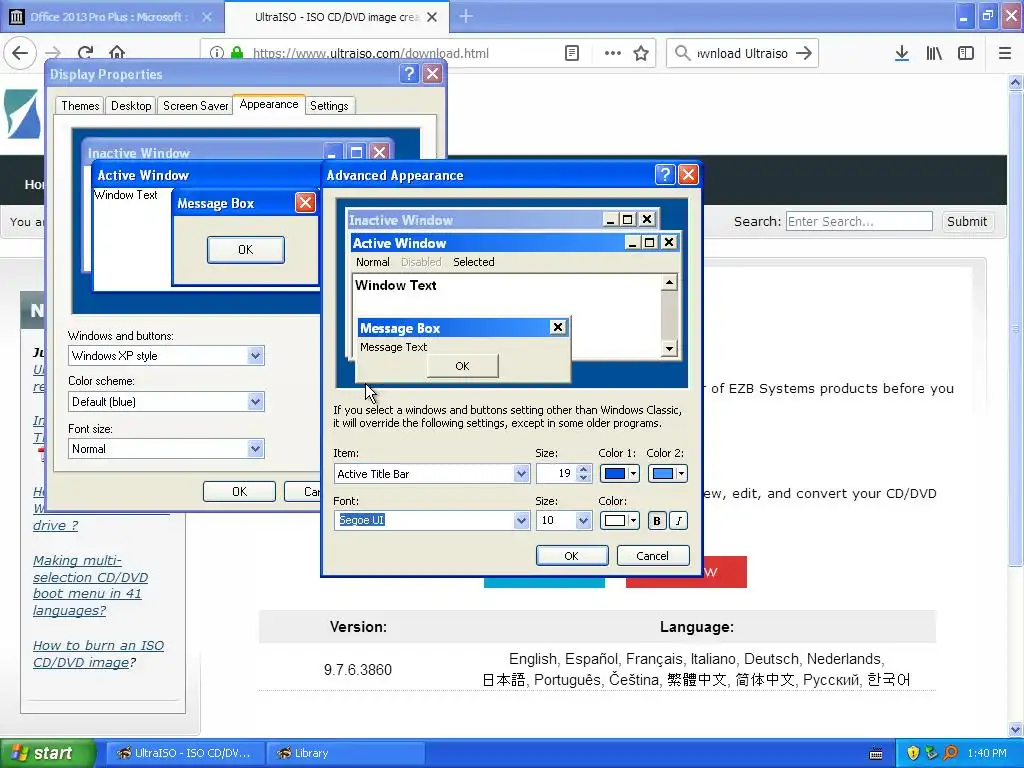
Task: Select the Library taskbar button
Action: click(346, 753)
